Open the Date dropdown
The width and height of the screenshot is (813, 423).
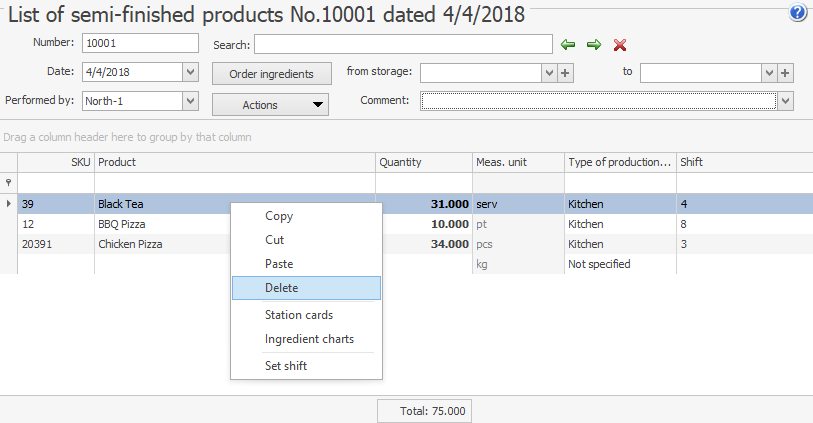[x=190, y=72]
